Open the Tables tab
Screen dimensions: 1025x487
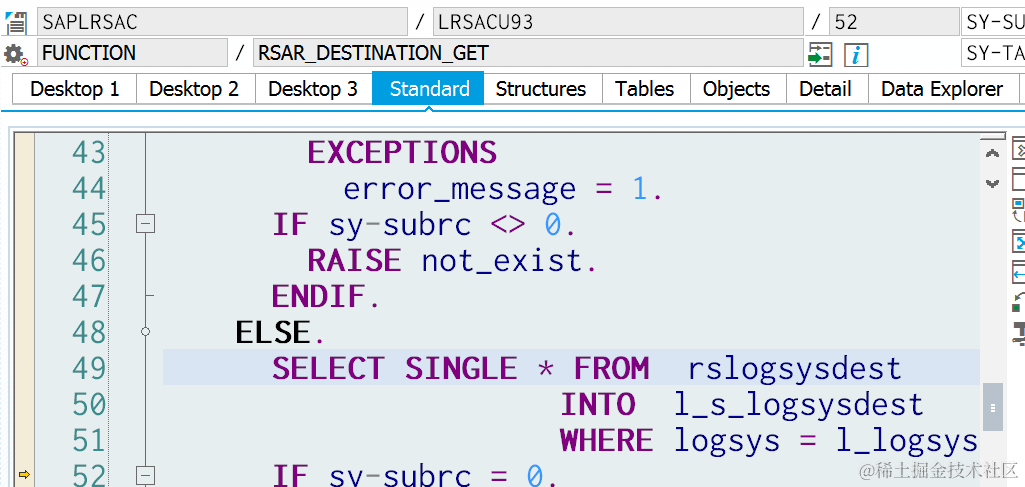[645, 89]
